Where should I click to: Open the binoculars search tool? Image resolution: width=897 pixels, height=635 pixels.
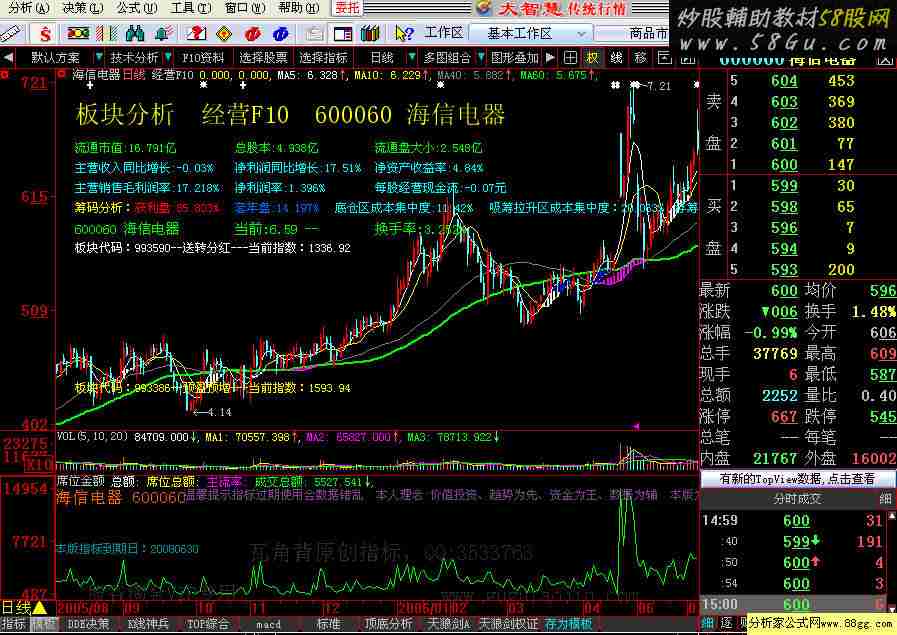(134, 34)
